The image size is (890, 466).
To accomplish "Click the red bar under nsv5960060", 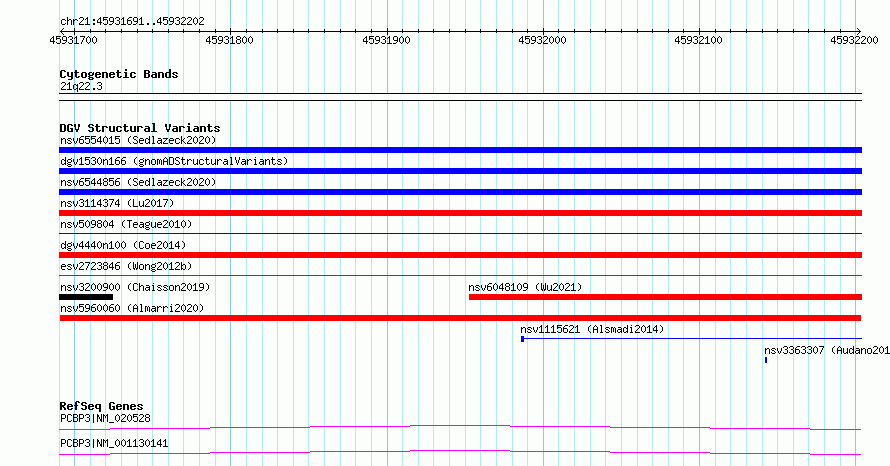I will (x=460, y=318).
